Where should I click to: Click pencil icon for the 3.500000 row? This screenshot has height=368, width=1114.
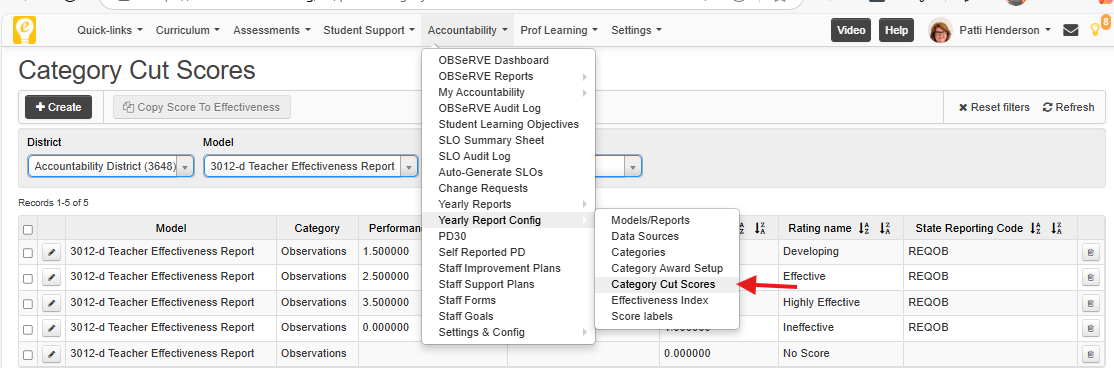pos(51,303)
